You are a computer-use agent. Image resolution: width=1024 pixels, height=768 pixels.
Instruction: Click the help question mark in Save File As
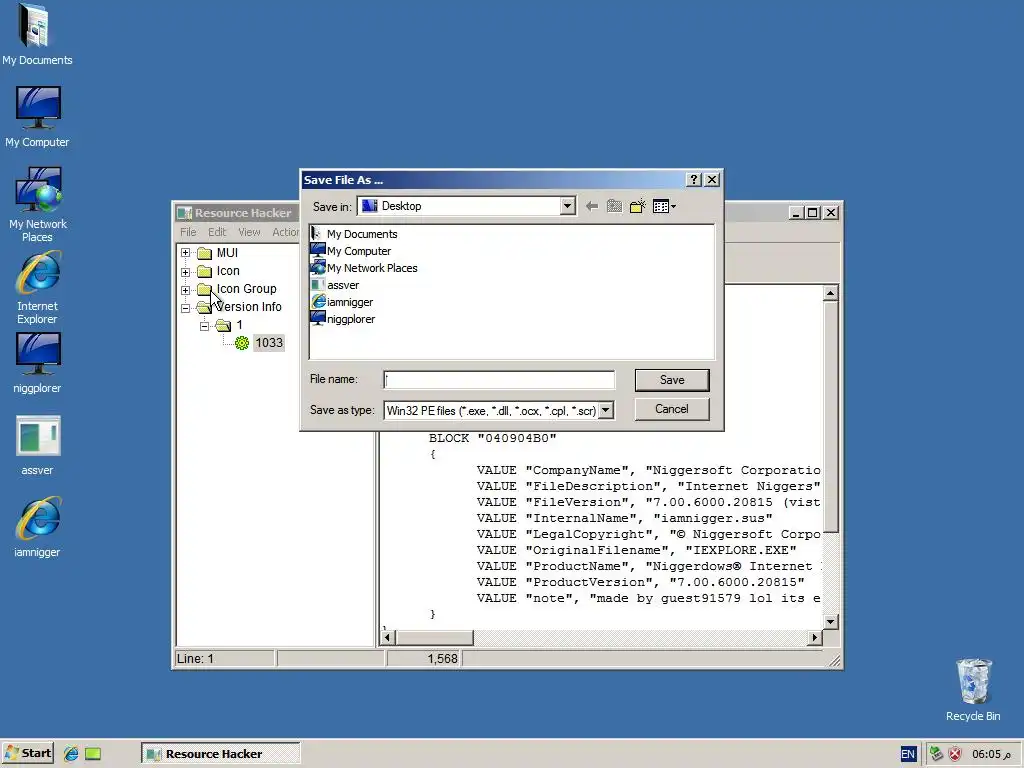tap(694, 180)
